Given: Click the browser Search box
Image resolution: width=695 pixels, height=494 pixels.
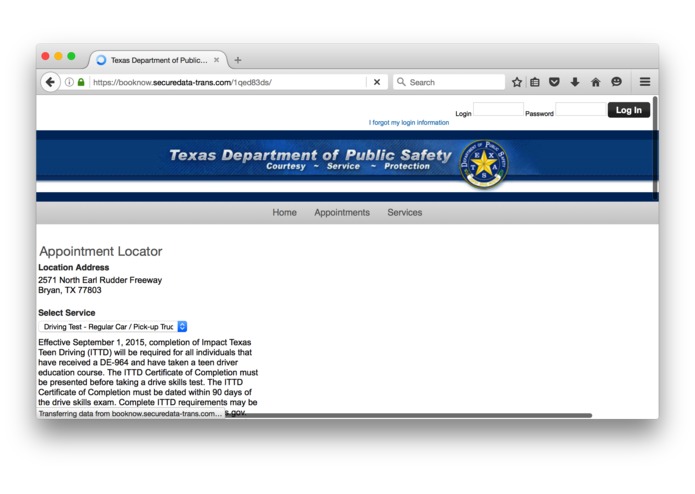Looking at the screenshot, I should [x=449, y=82].
